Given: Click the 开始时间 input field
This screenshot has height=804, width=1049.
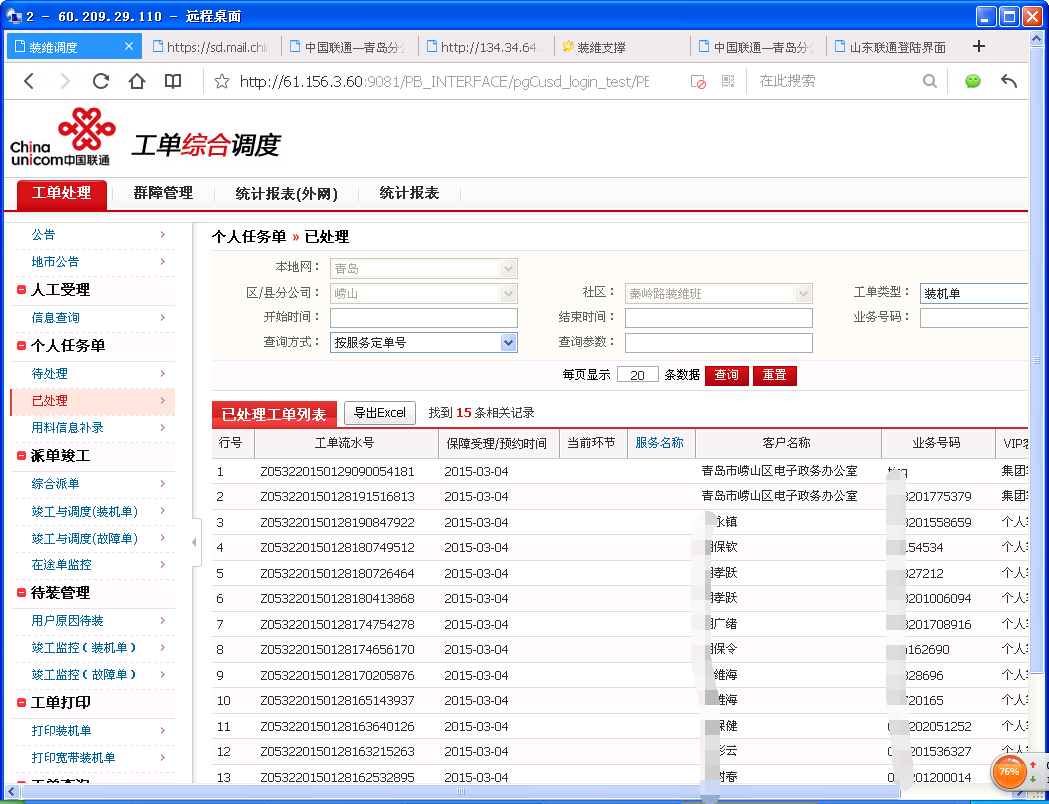Looking at the screenshot, I should (423, 318).
